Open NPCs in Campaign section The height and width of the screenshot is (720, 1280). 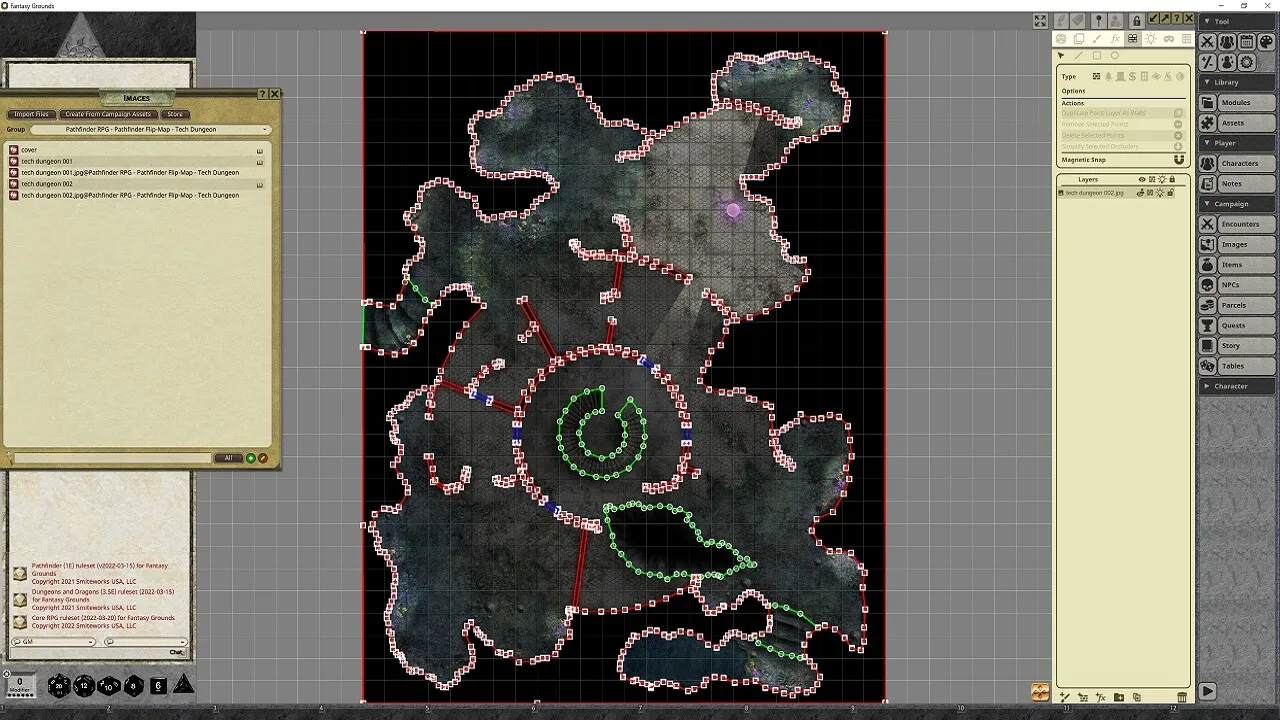[1246, 285]
